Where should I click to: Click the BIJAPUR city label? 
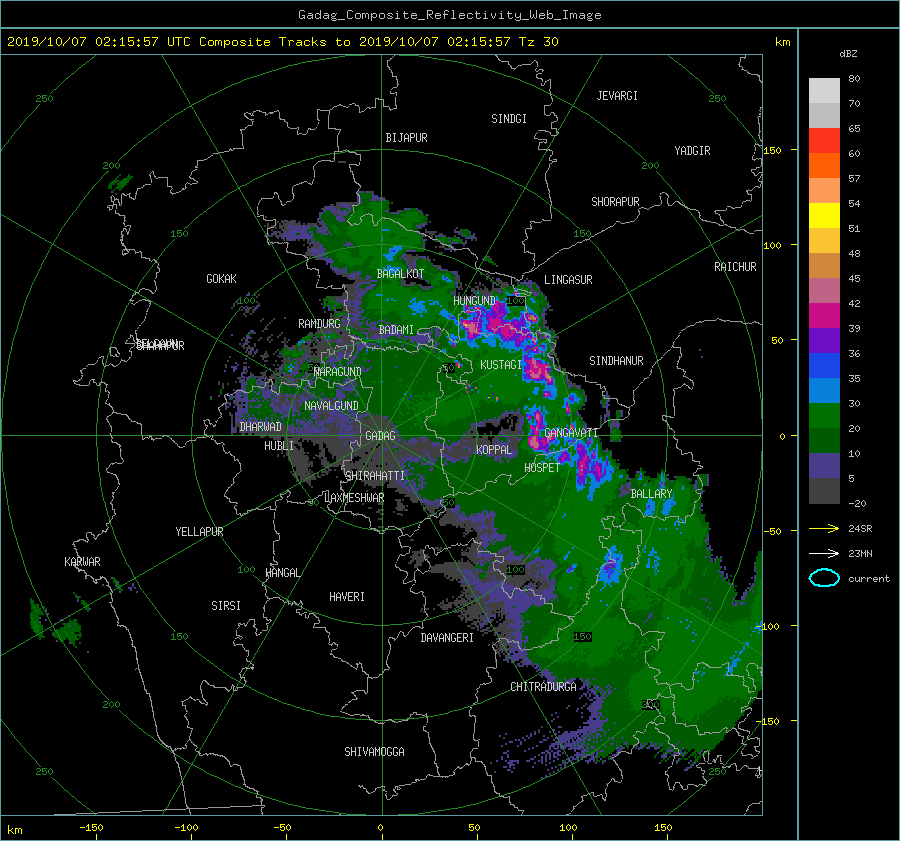(x=406, y=138)
